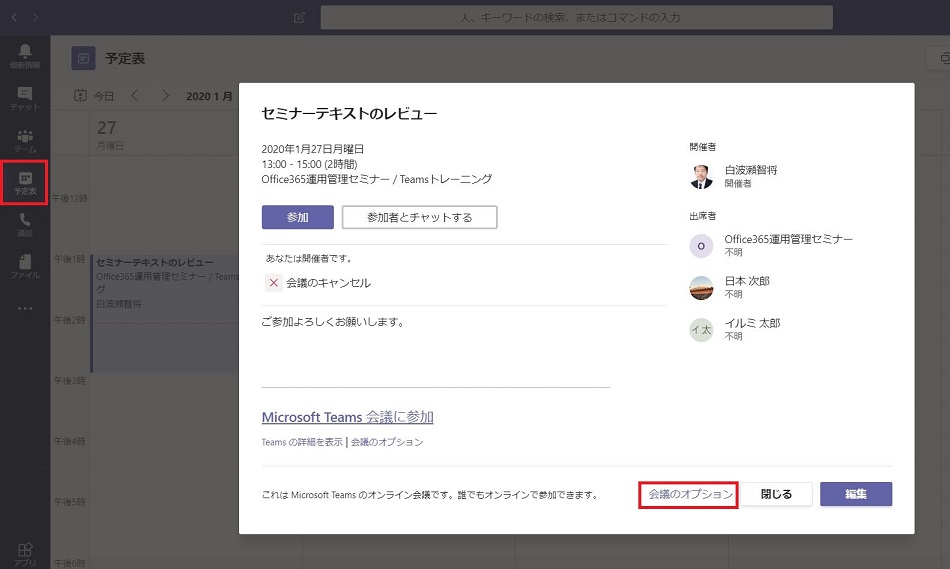Close the dialog with 閉じる button

(776, 494)
